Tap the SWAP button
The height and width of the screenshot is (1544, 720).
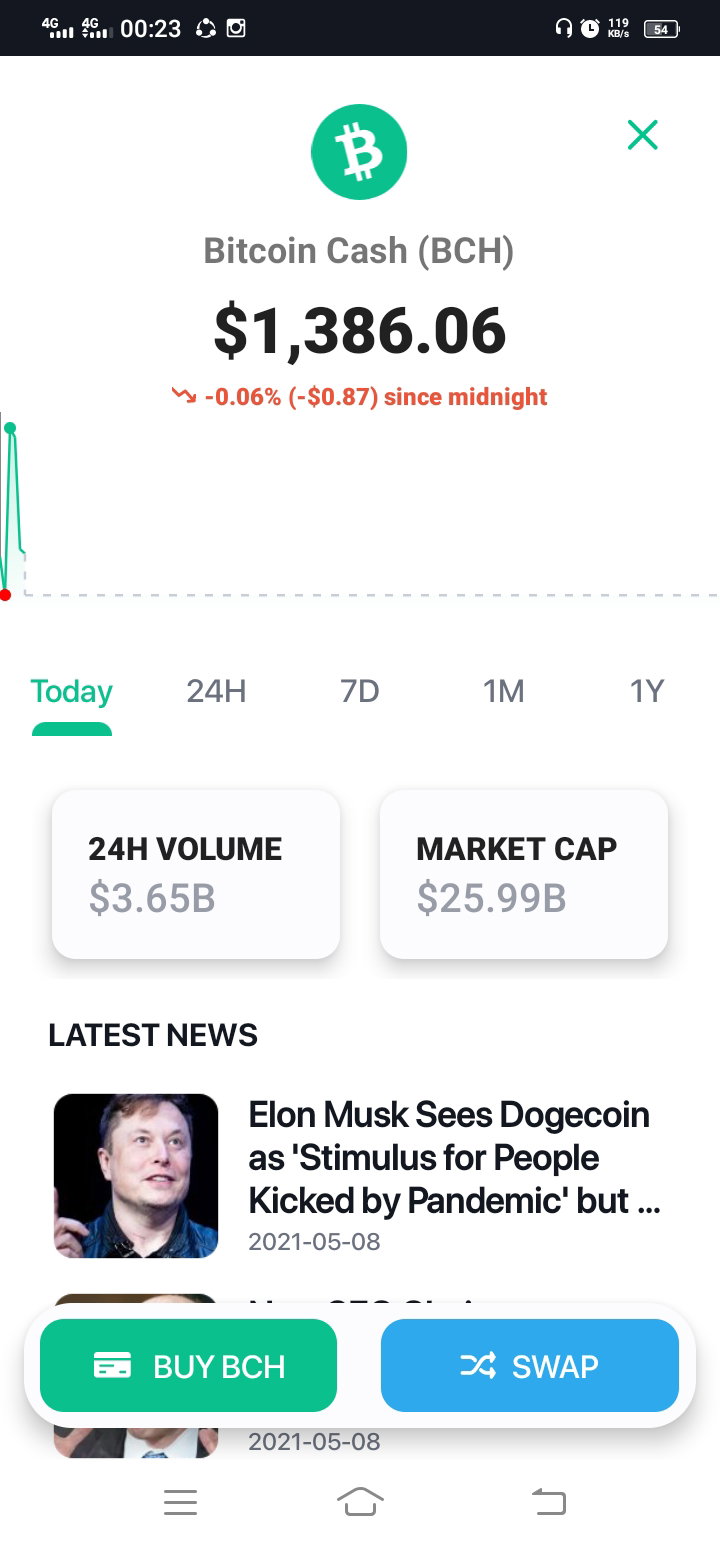[530, 1366]
